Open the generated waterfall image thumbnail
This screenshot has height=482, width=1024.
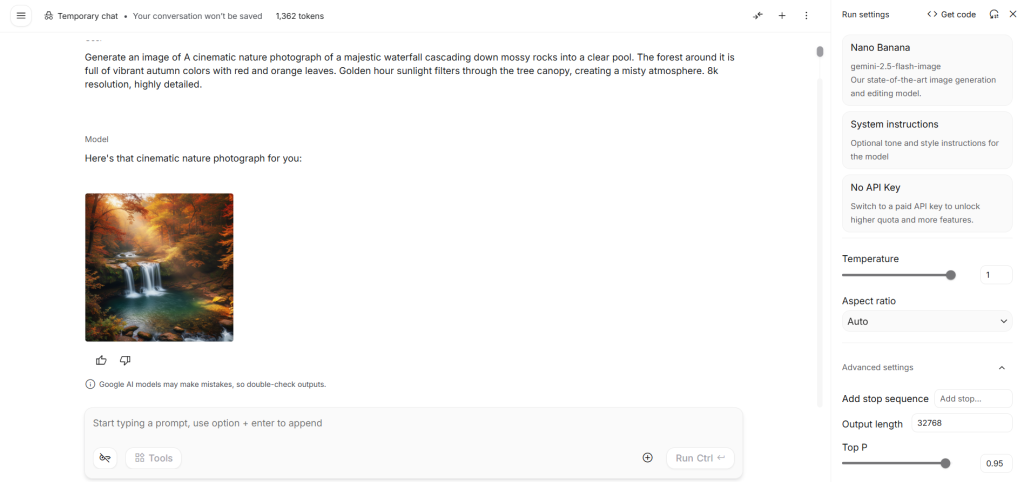coord(159,267)
